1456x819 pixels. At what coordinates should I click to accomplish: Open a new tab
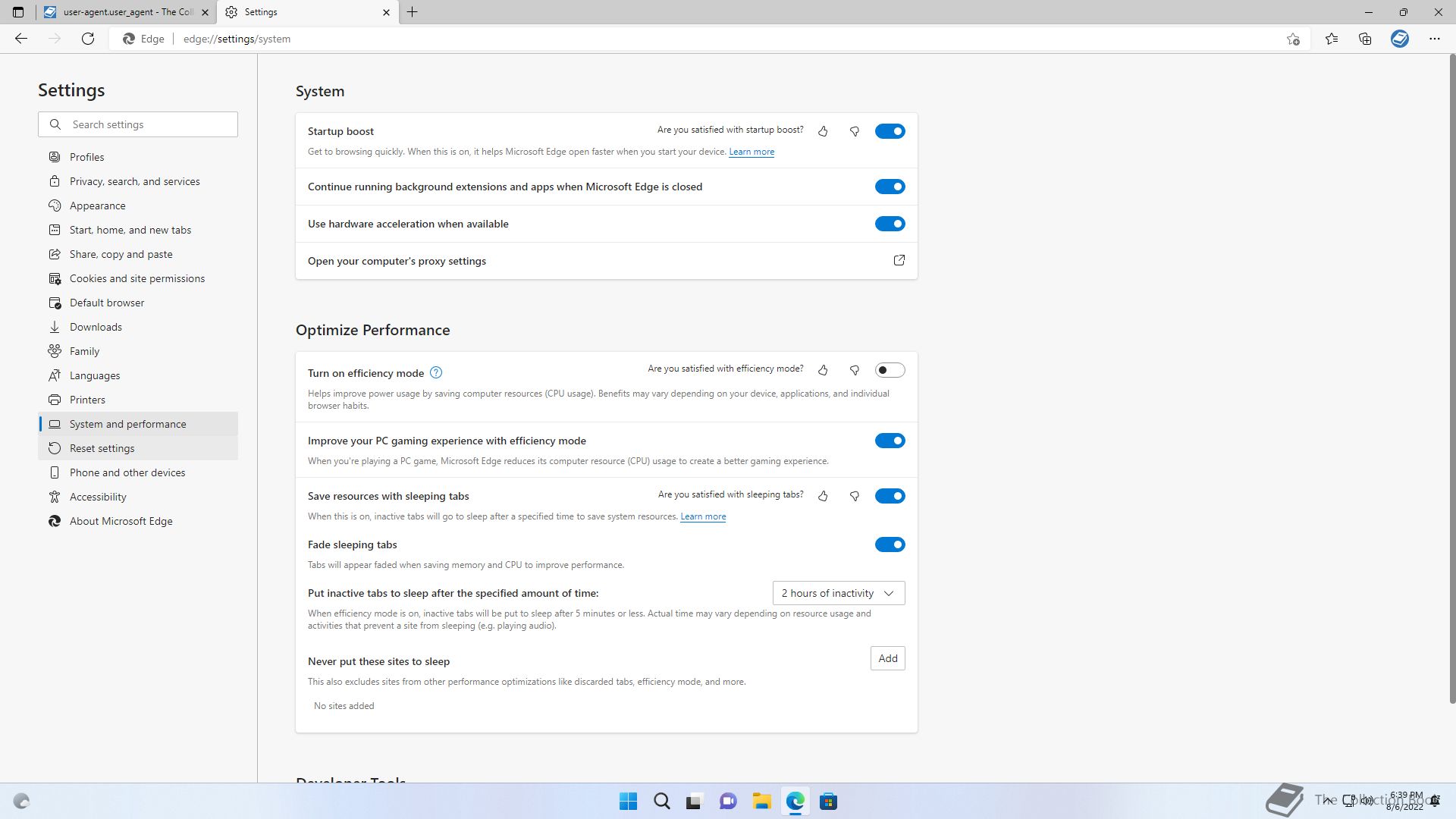coord(413,12)
